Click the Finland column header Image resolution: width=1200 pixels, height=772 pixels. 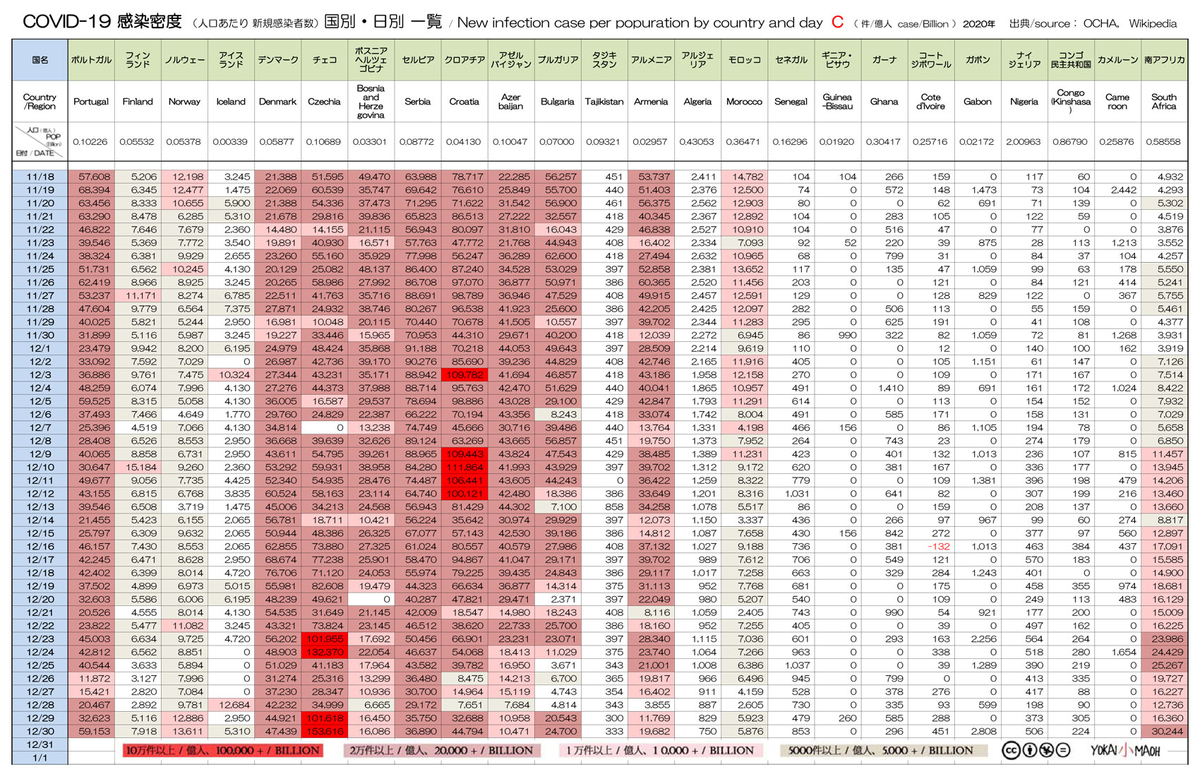[137, 102]
